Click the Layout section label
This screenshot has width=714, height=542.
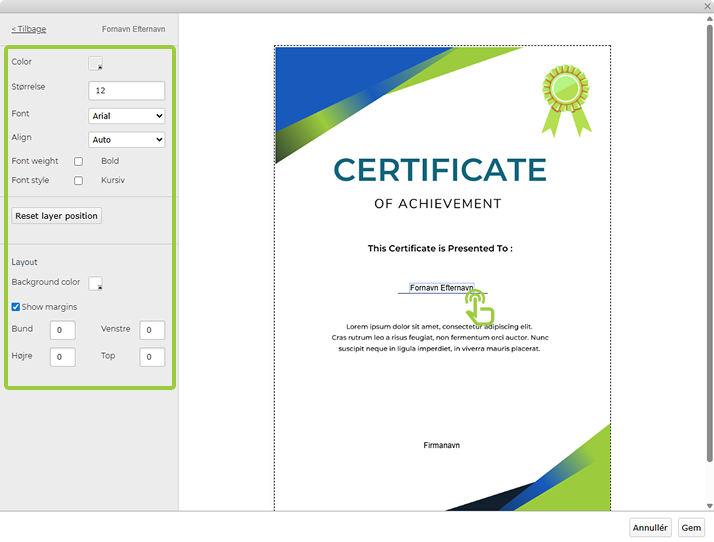pos(24,262)
